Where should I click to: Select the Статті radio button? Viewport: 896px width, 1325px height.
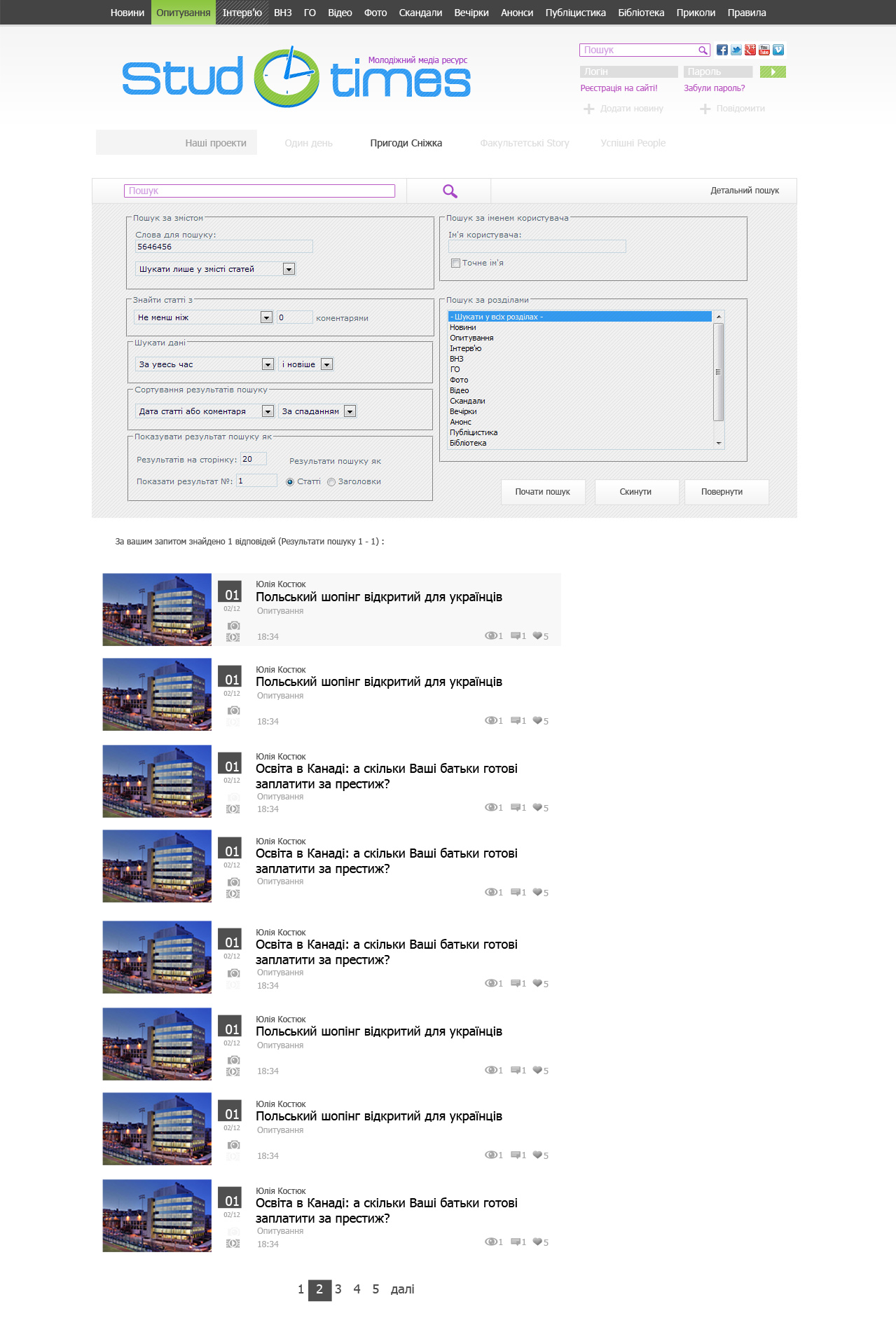290,482
